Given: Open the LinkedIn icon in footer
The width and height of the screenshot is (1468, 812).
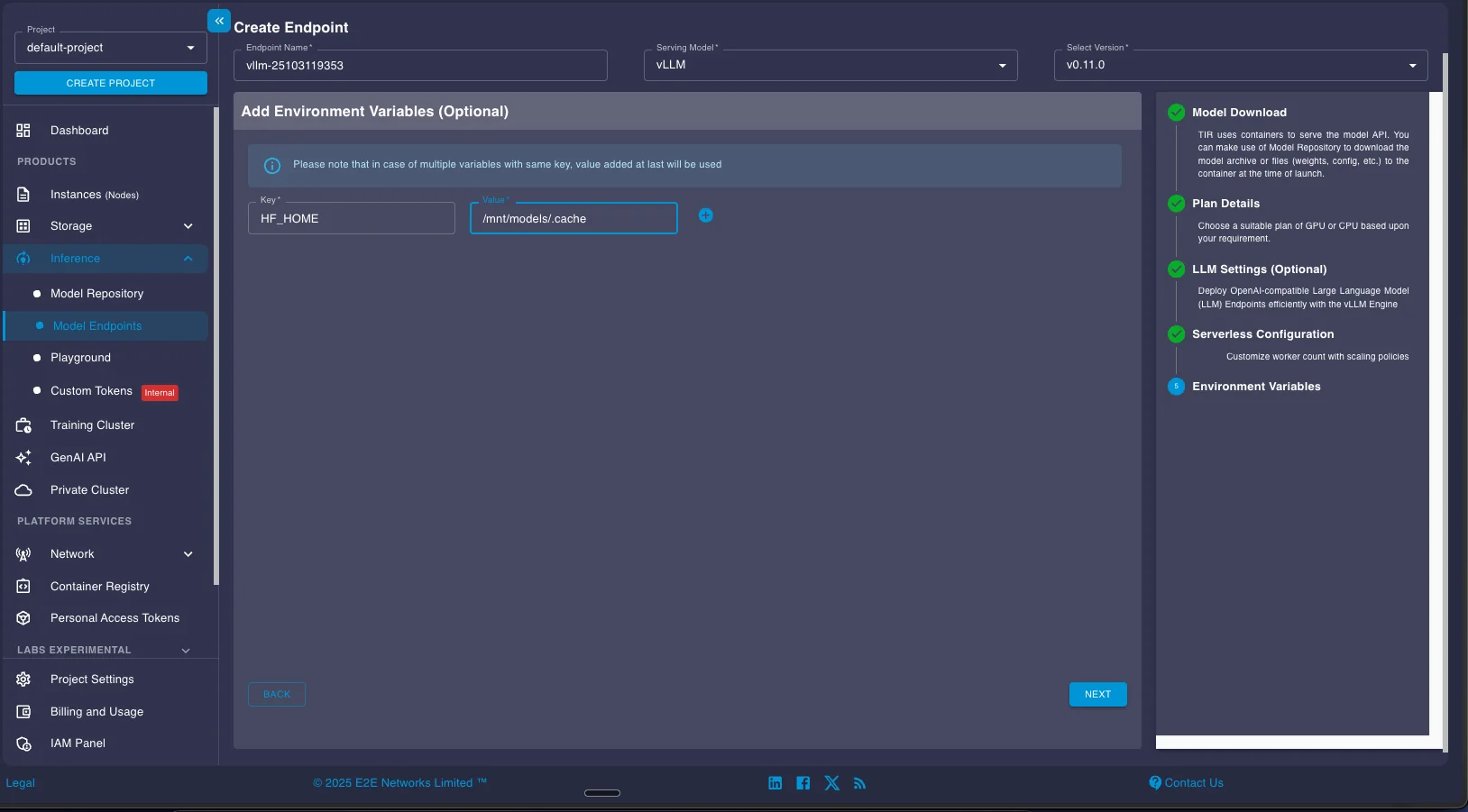Looking at the screenshot, I should 775,783.
